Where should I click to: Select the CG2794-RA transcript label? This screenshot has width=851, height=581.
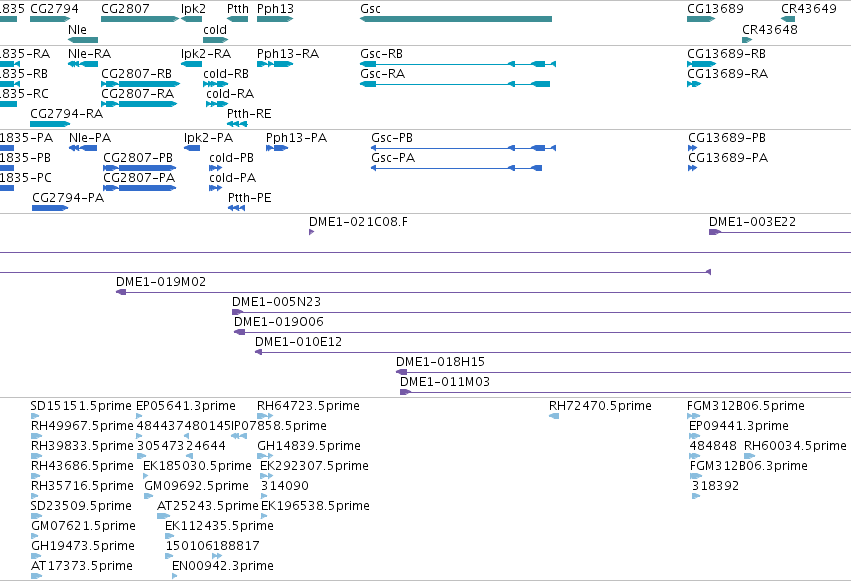point(67,114)
